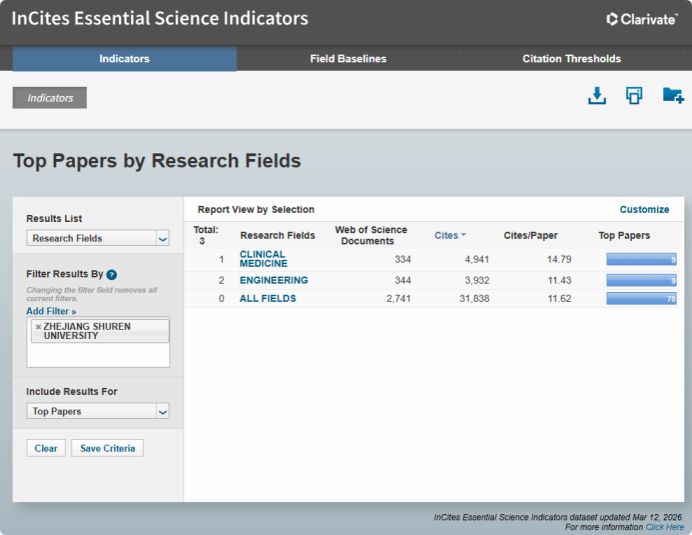Screen dimensions: 692x535
Task: Click the Save Criteria button
Action: (107, 448)
